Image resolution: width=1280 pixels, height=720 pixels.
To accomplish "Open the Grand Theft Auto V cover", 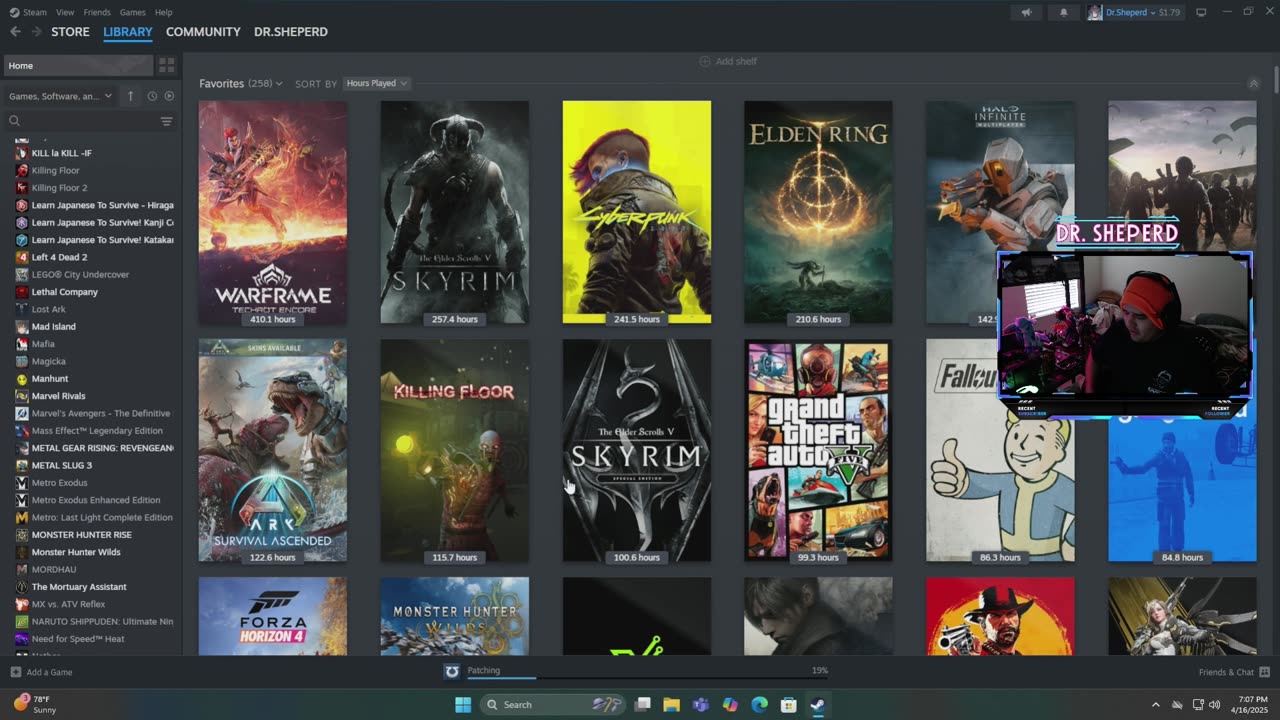I will pos(818,450).
